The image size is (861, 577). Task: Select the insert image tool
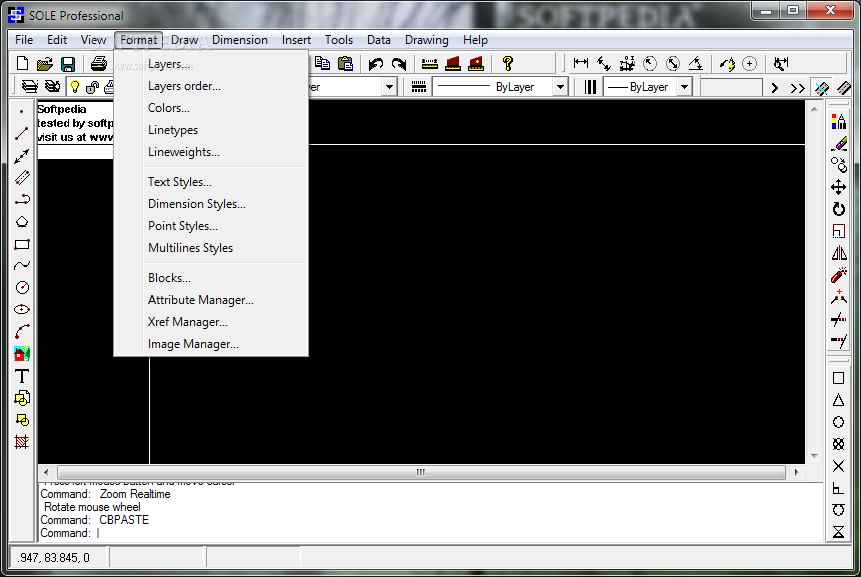(x=21, y=354)
